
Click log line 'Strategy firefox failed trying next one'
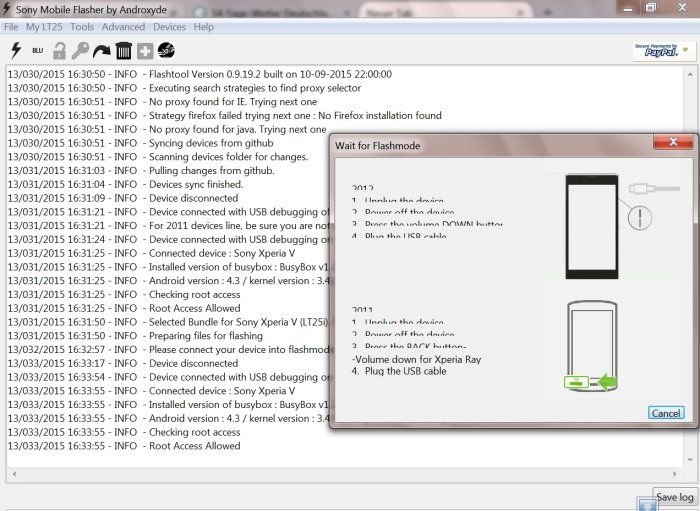(x=225, y=116)
